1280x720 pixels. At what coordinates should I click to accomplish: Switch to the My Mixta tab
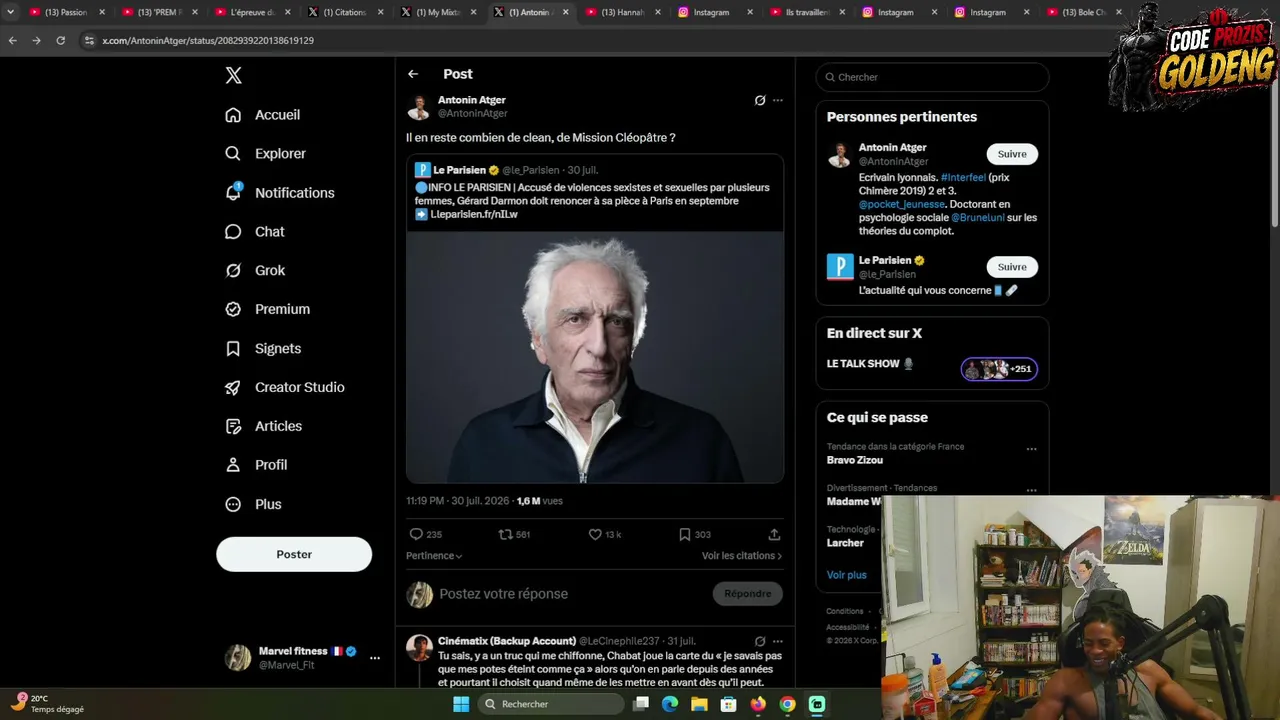pos(437,12)
